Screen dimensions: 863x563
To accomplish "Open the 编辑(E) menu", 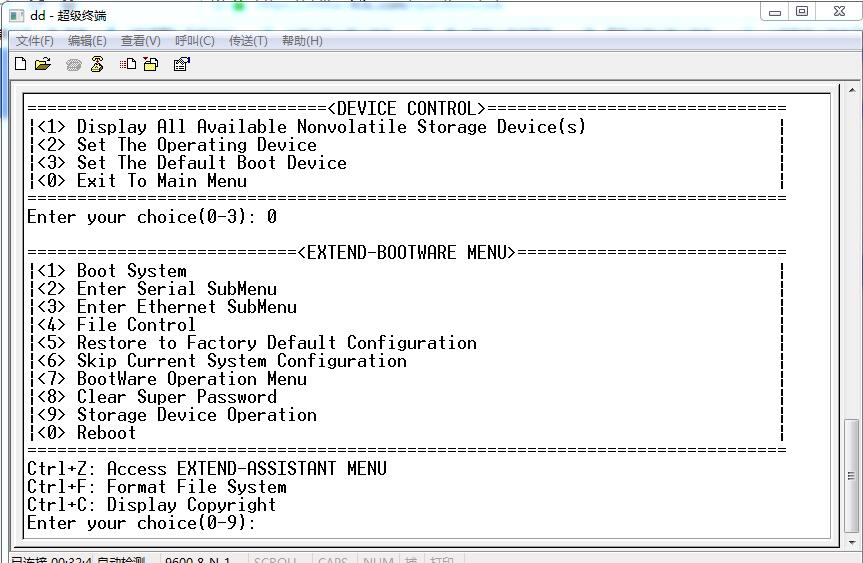I will (87, 41).
